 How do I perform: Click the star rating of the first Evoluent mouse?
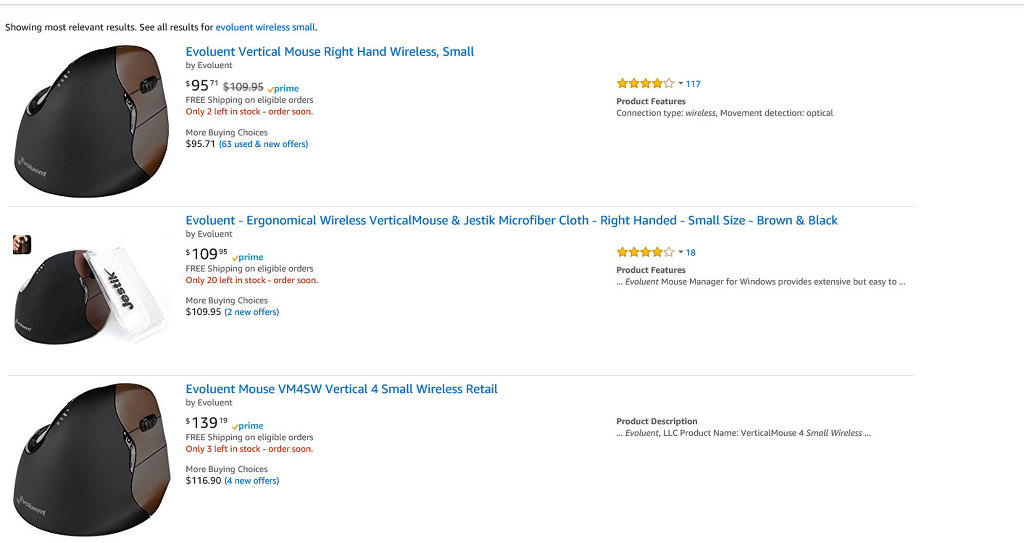pyautogui.click(x=645, y=84)
